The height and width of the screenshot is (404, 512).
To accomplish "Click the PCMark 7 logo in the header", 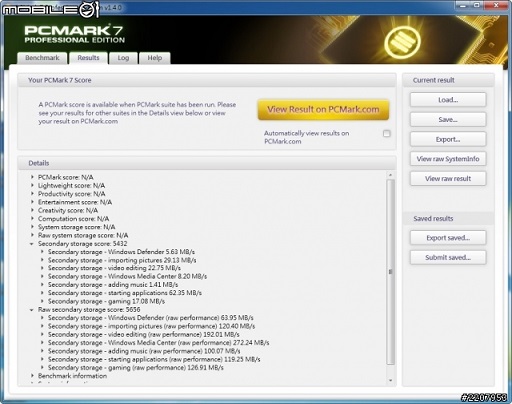I will click(74, 34).
